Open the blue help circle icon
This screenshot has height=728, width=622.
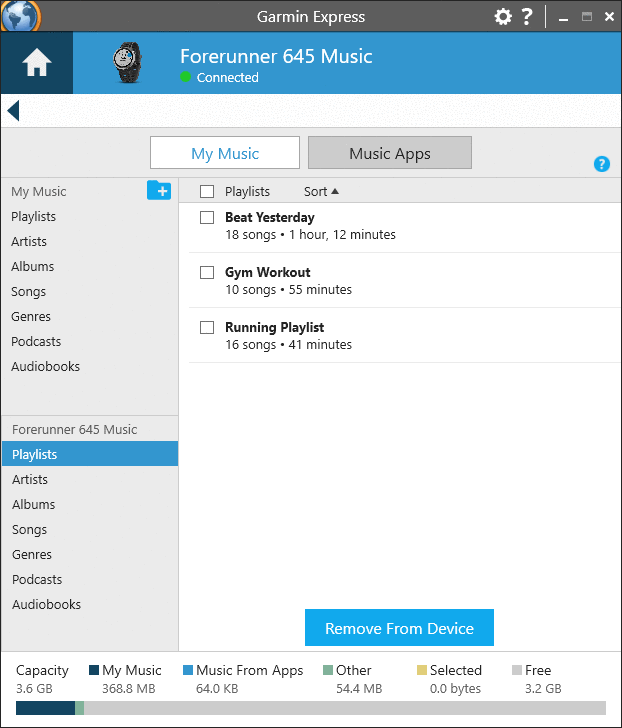coord(602,164)
